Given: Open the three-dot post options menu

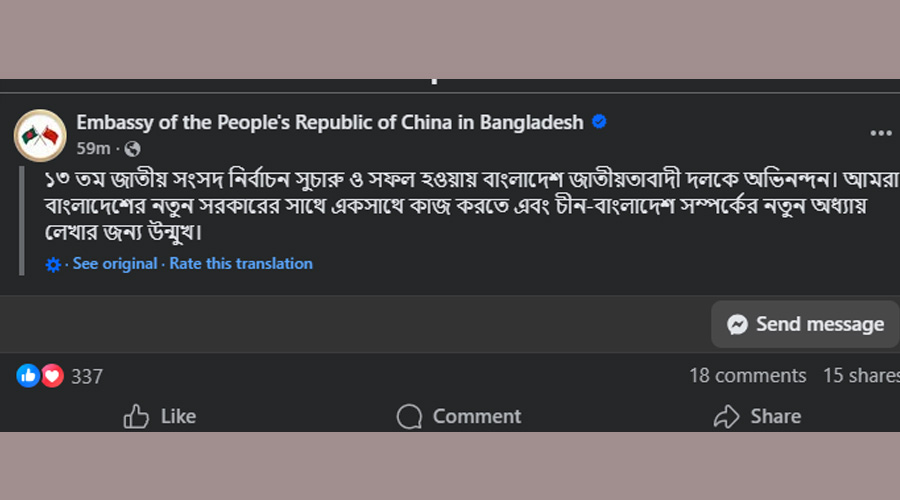Looking at the screenshot, I should [880, 133].
